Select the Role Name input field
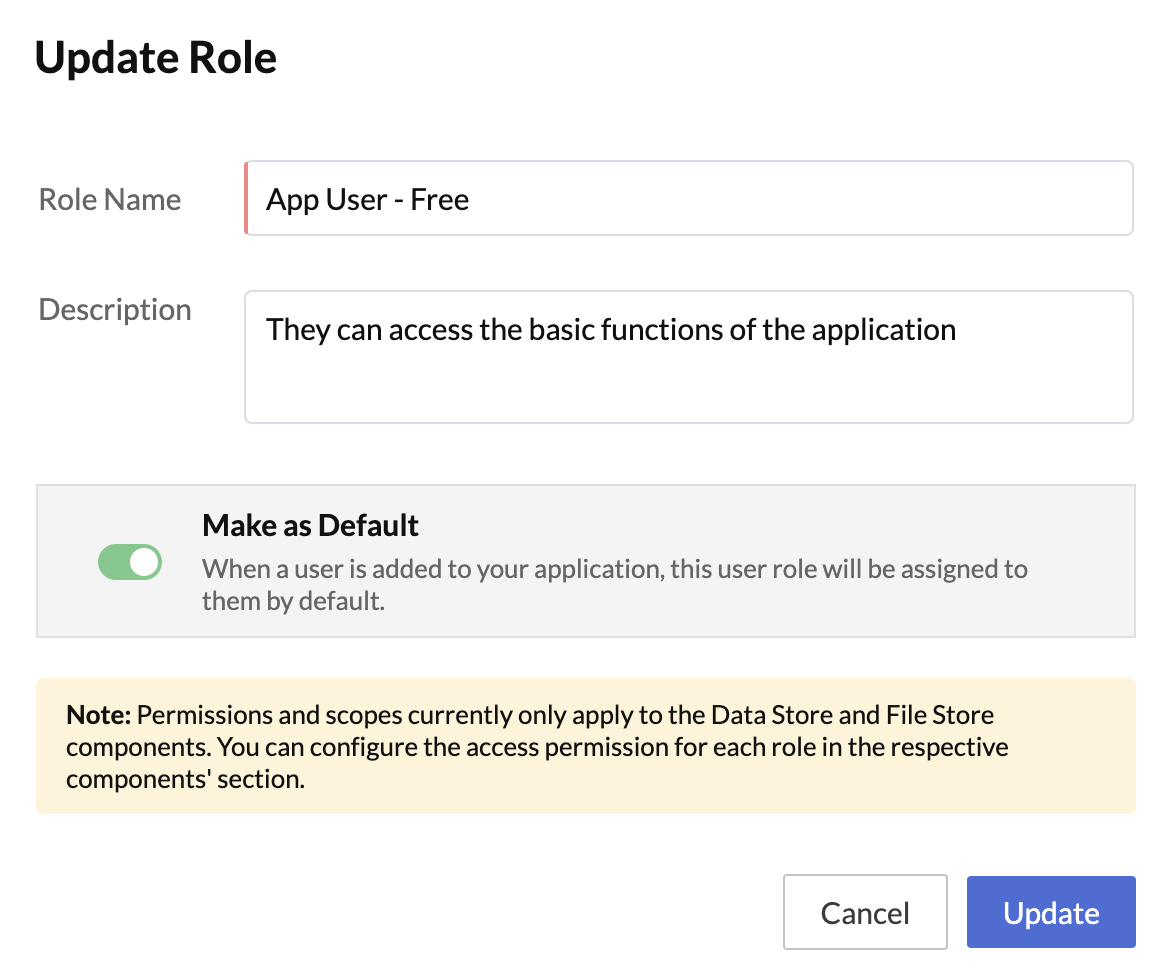Viewport: 1166px width, 980px height. click(x=690, y=197)
